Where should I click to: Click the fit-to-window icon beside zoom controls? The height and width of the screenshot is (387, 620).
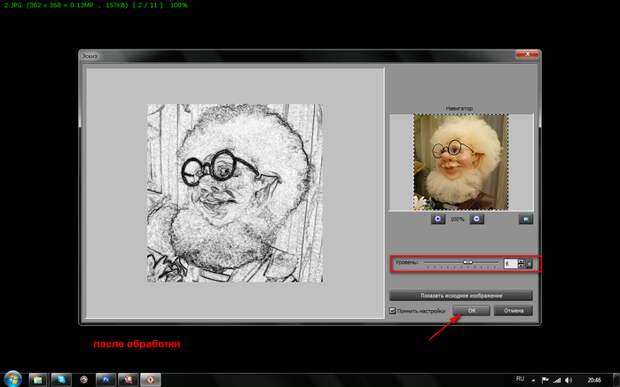pyautogui.click(x=526, y=219)
